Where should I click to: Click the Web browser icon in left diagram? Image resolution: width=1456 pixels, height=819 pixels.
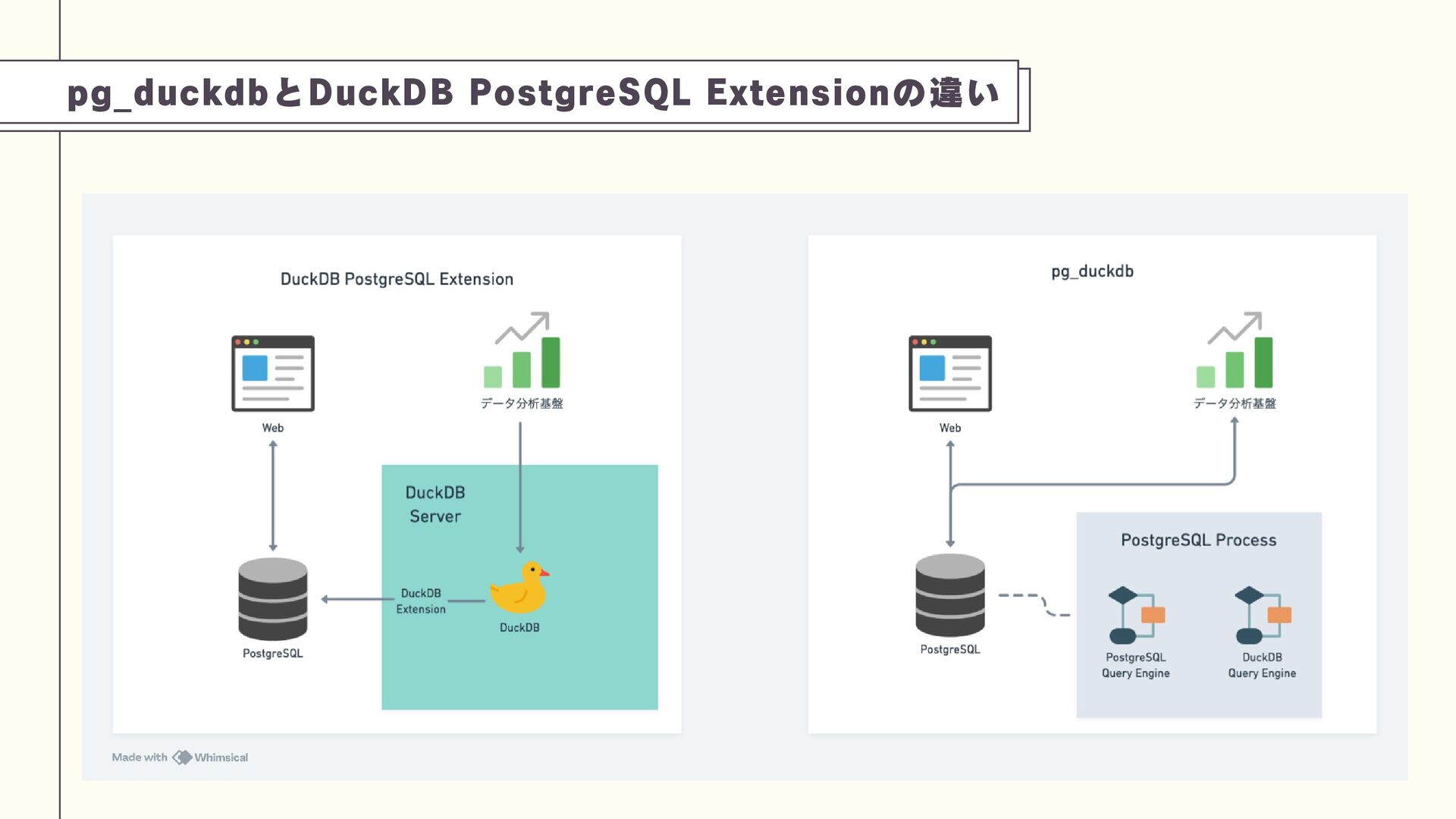tap(273, 373)
